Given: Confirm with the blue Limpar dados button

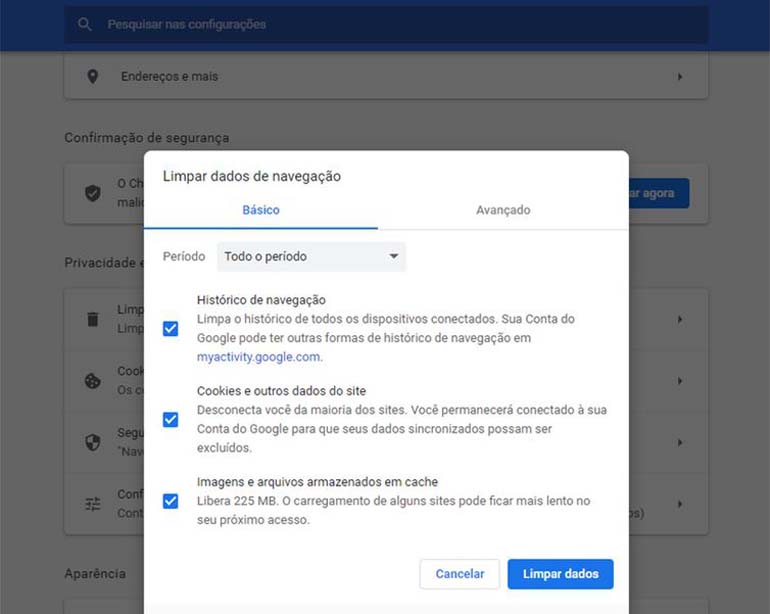Looking at the screenshot, I should click(x=560, y=574).
